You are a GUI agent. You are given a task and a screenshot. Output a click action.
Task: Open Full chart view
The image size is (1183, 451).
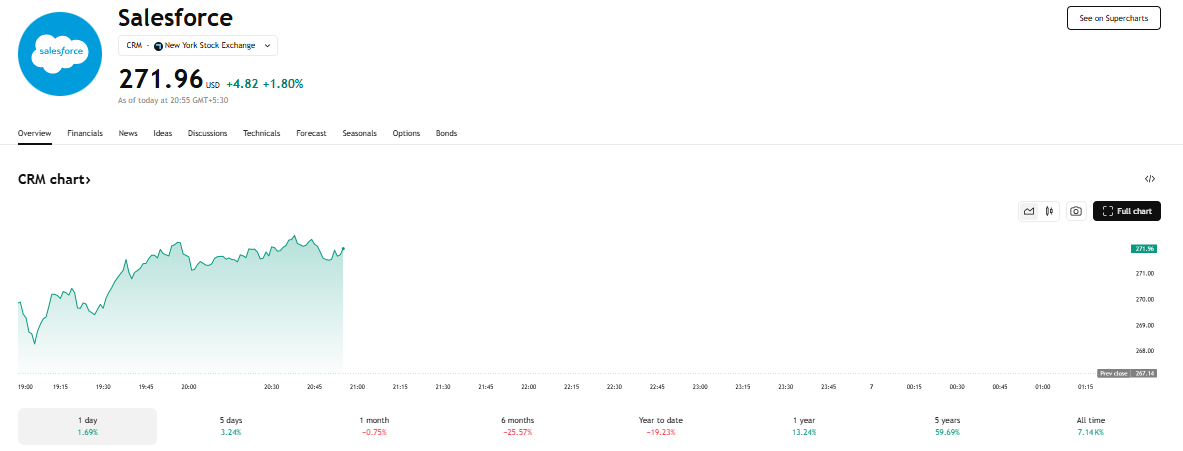[x=1126, y=211]
